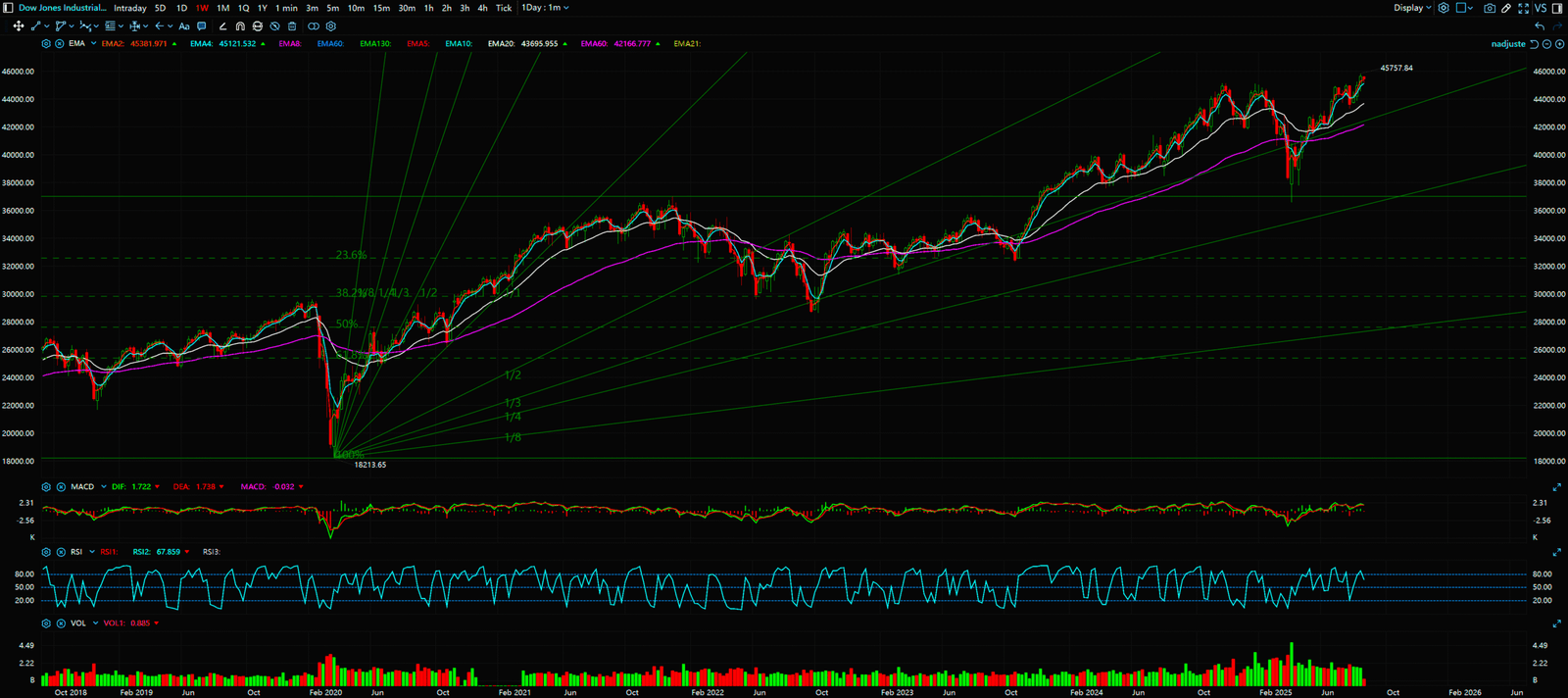The image size is (1568, 698).
Task: Open chart settings gear in top-right toolbar
Action: click(1443, 8)
